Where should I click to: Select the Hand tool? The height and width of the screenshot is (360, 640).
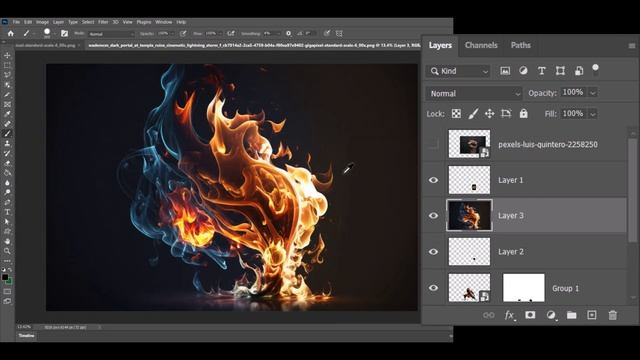(x=7, y=242)
